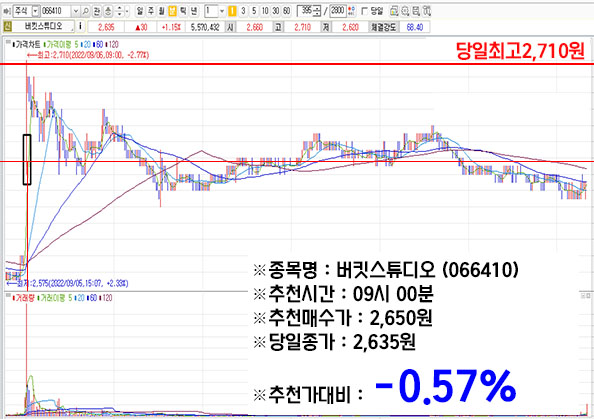This screenshot has width=594, height=419.
Task: Choose the 60-minute interval button
Action: [287, 11]
